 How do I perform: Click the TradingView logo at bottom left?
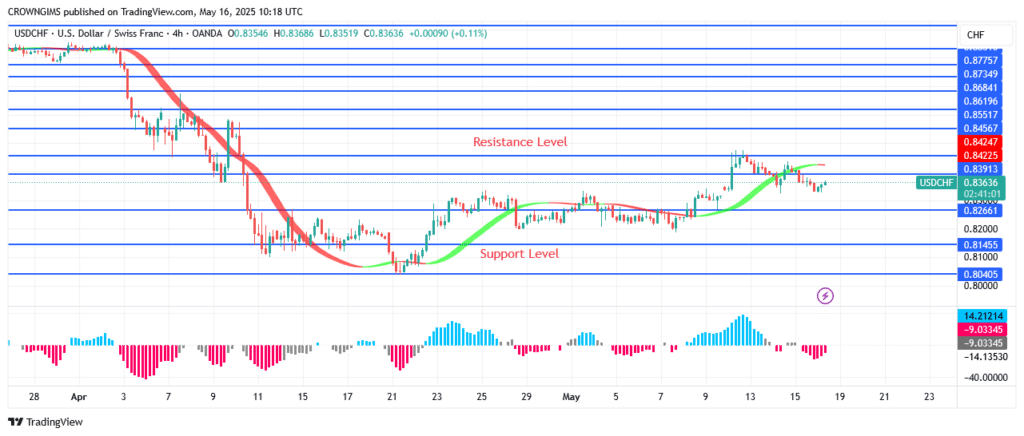45,422
